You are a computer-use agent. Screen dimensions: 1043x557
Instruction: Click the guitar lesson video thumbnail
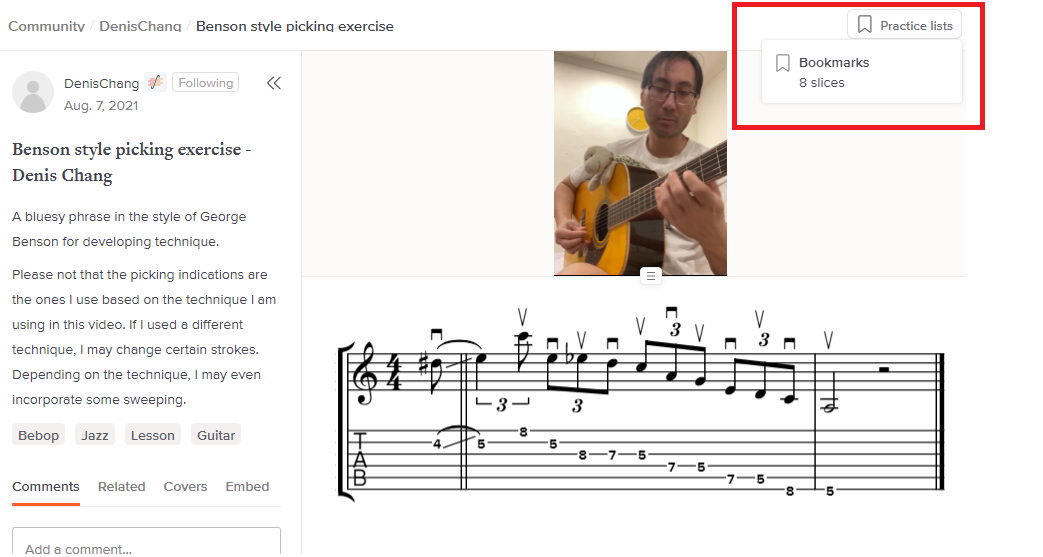(640, 163)
